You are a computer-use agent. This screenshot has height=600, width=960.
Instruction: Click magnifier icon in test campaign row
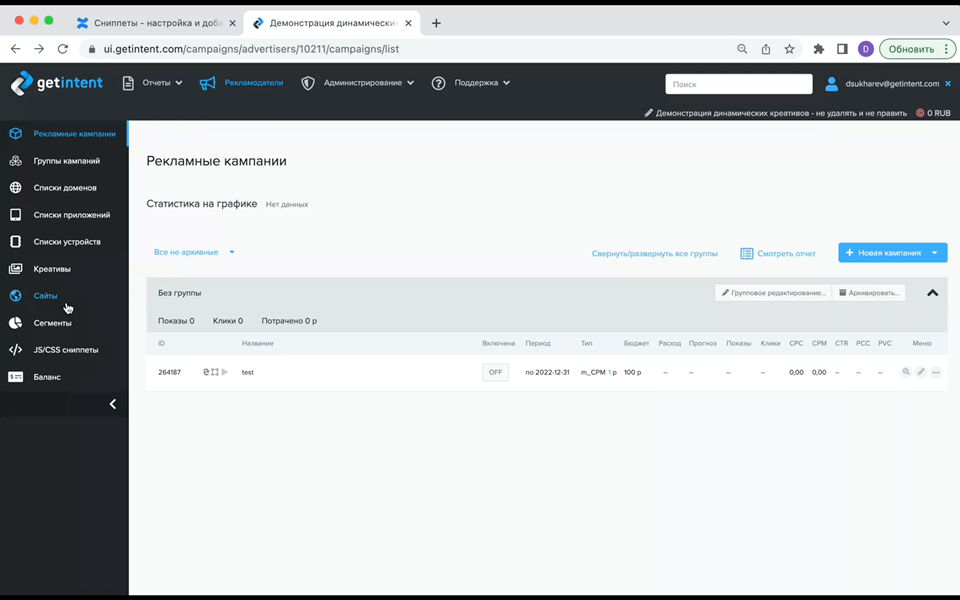(906, 372)
